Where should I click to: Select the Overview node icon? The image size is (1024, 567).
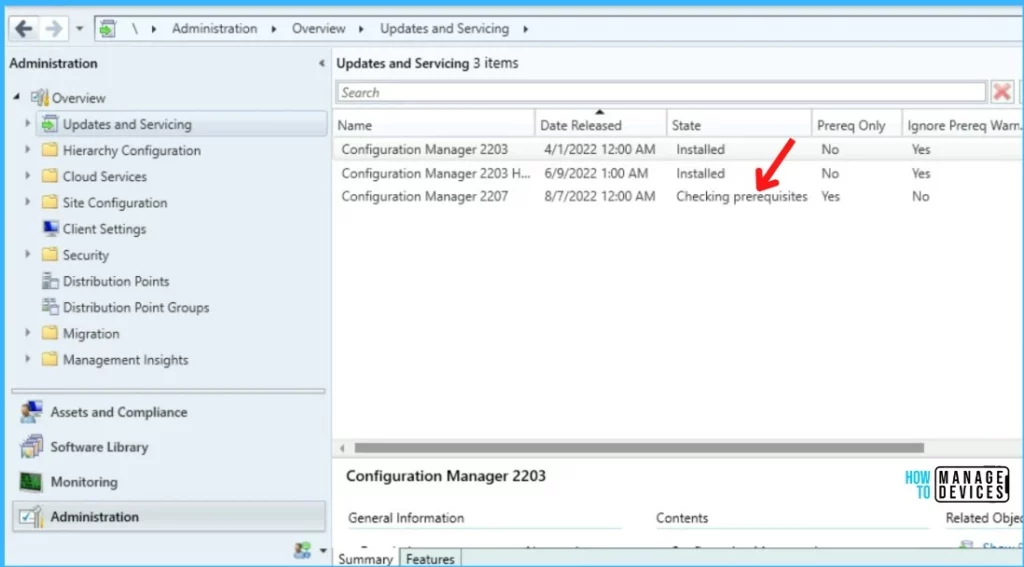40,98
